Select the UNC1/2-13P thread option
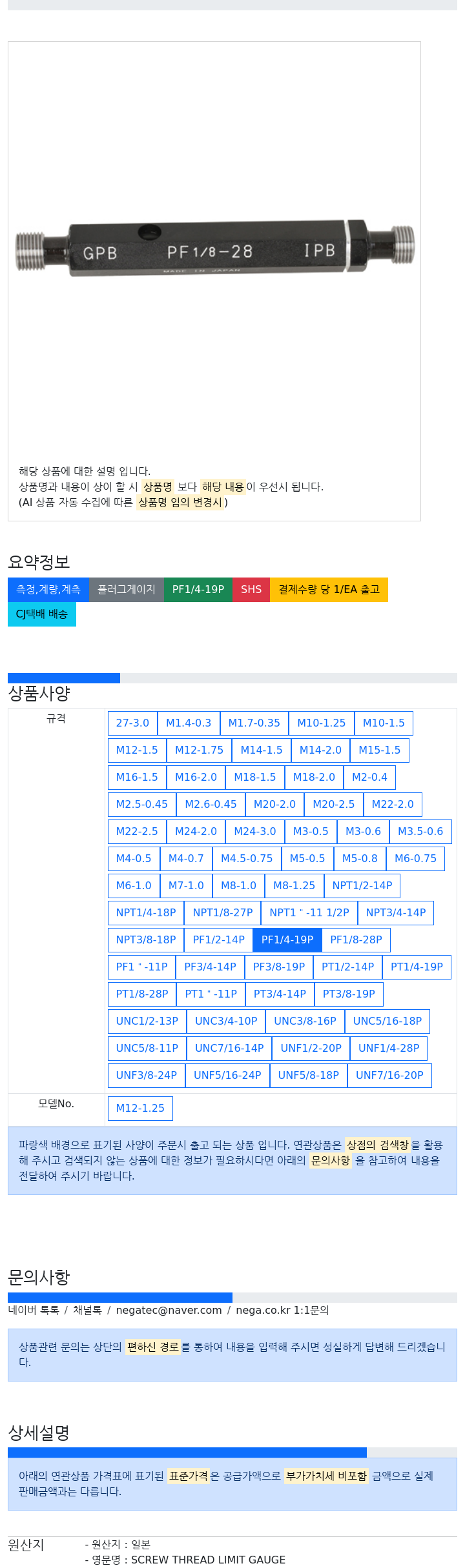Viewport: 465px width, 1568px height. [147, 1021]
